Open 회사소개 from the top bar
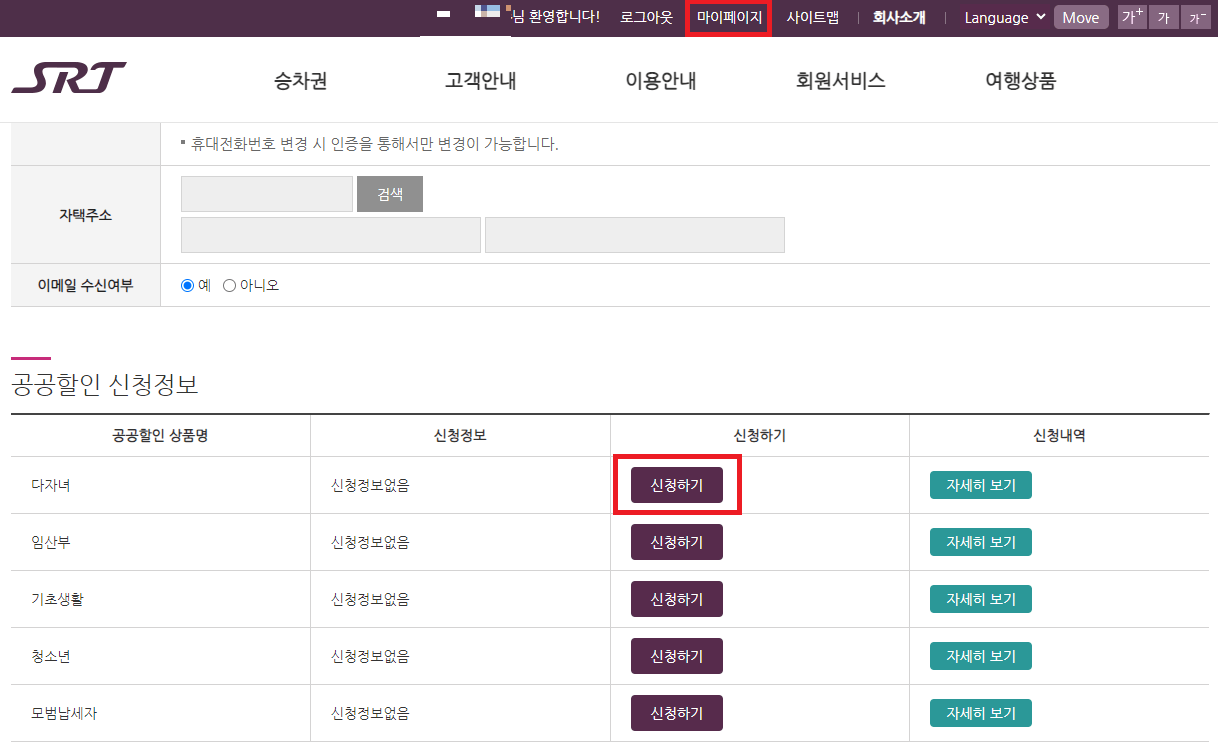This screenshot has width=1218, height=742. point(899,17)
